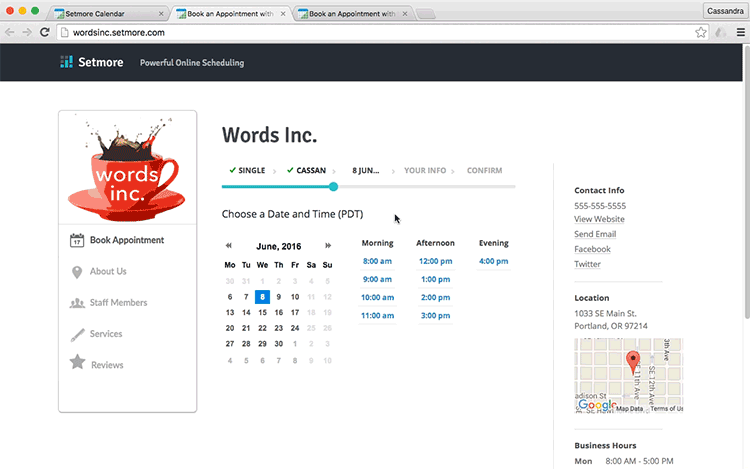Select the 12:00 pm time slot
The height and width of the screenshot is (469, 750).
click(435, 261)
